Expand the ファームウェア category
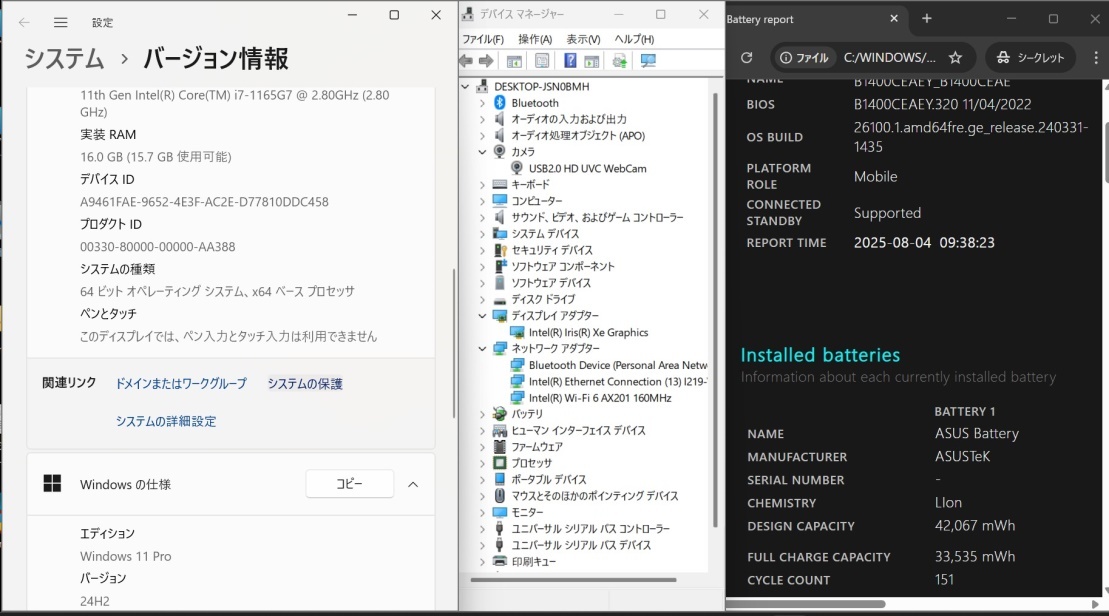This screenshot has width=1109, height=616. pyautogui.click(x=482, y=447)
